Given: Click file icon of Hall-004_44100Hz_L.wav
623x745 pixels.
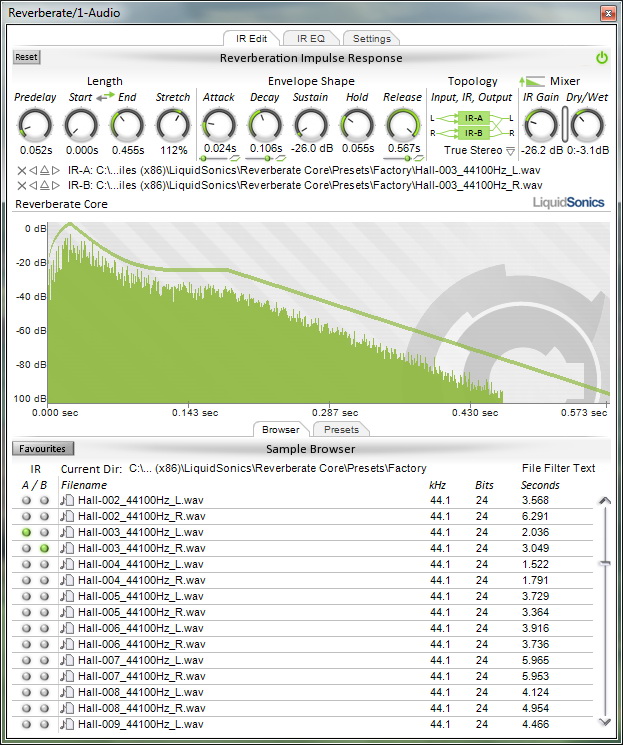Looking at the screenshot, I should 67,564.
